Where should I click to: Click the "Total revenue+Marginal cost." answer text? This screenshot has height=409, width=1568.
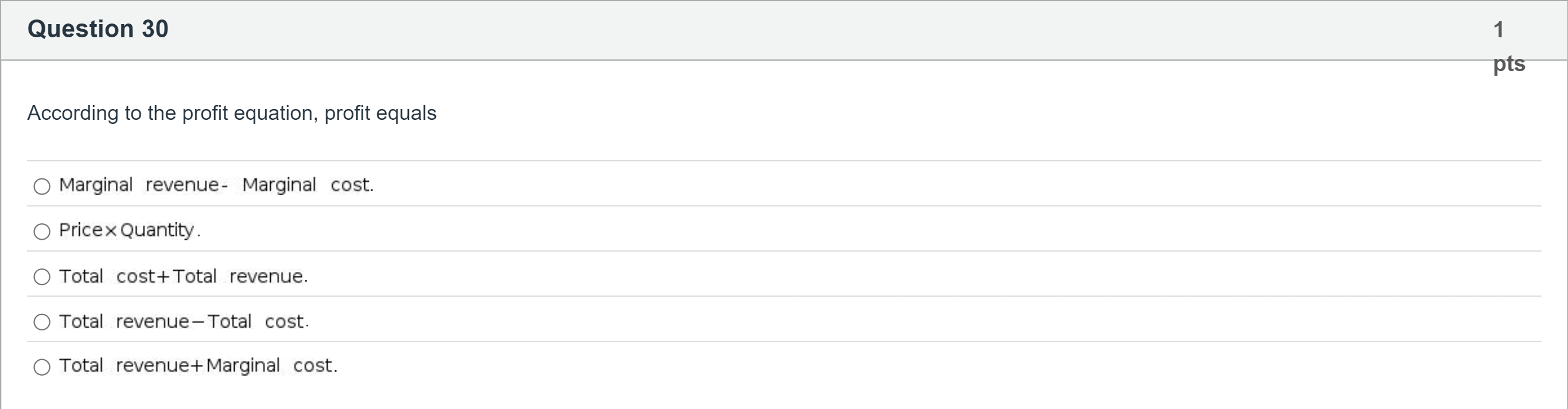[198, 365]
